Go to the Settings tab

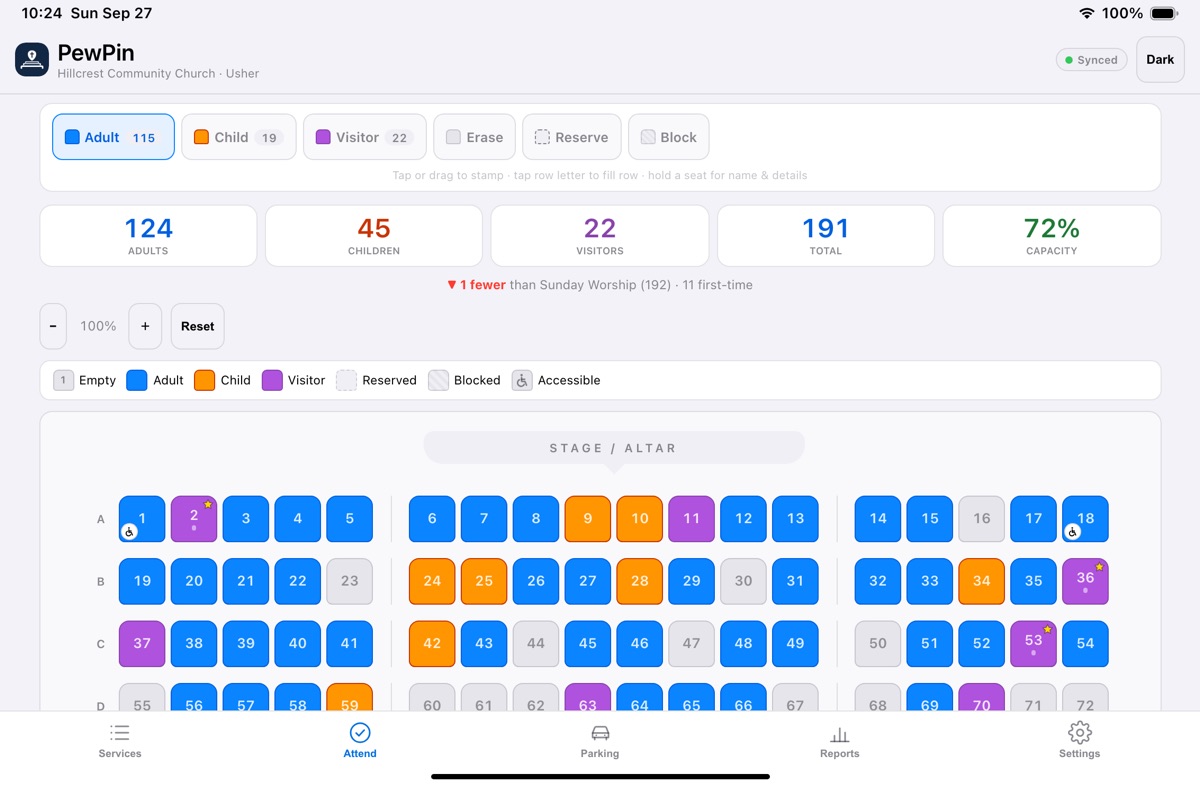[1080, 741]
